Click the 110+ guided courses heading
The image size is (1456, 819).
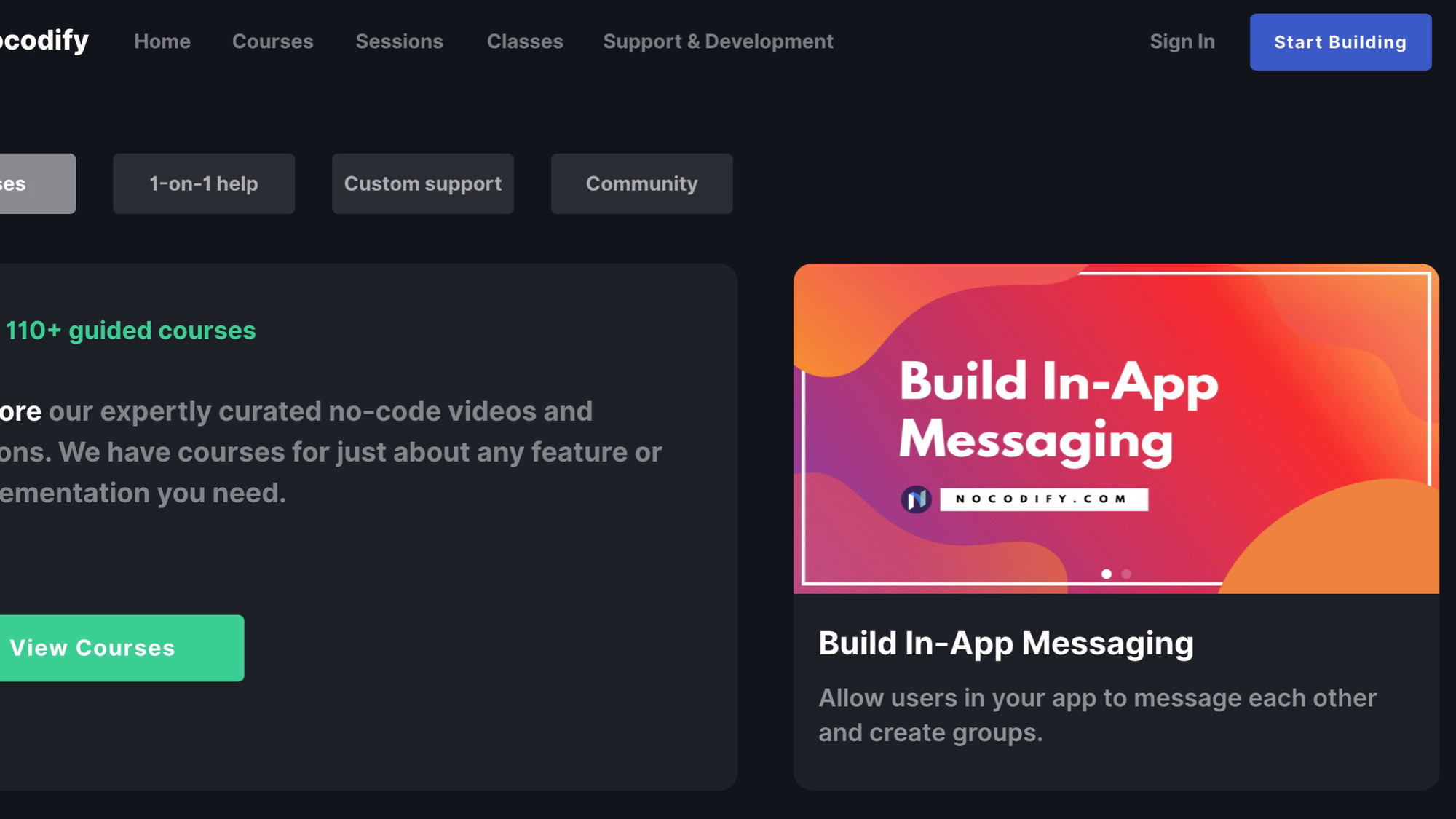[131, 331]
